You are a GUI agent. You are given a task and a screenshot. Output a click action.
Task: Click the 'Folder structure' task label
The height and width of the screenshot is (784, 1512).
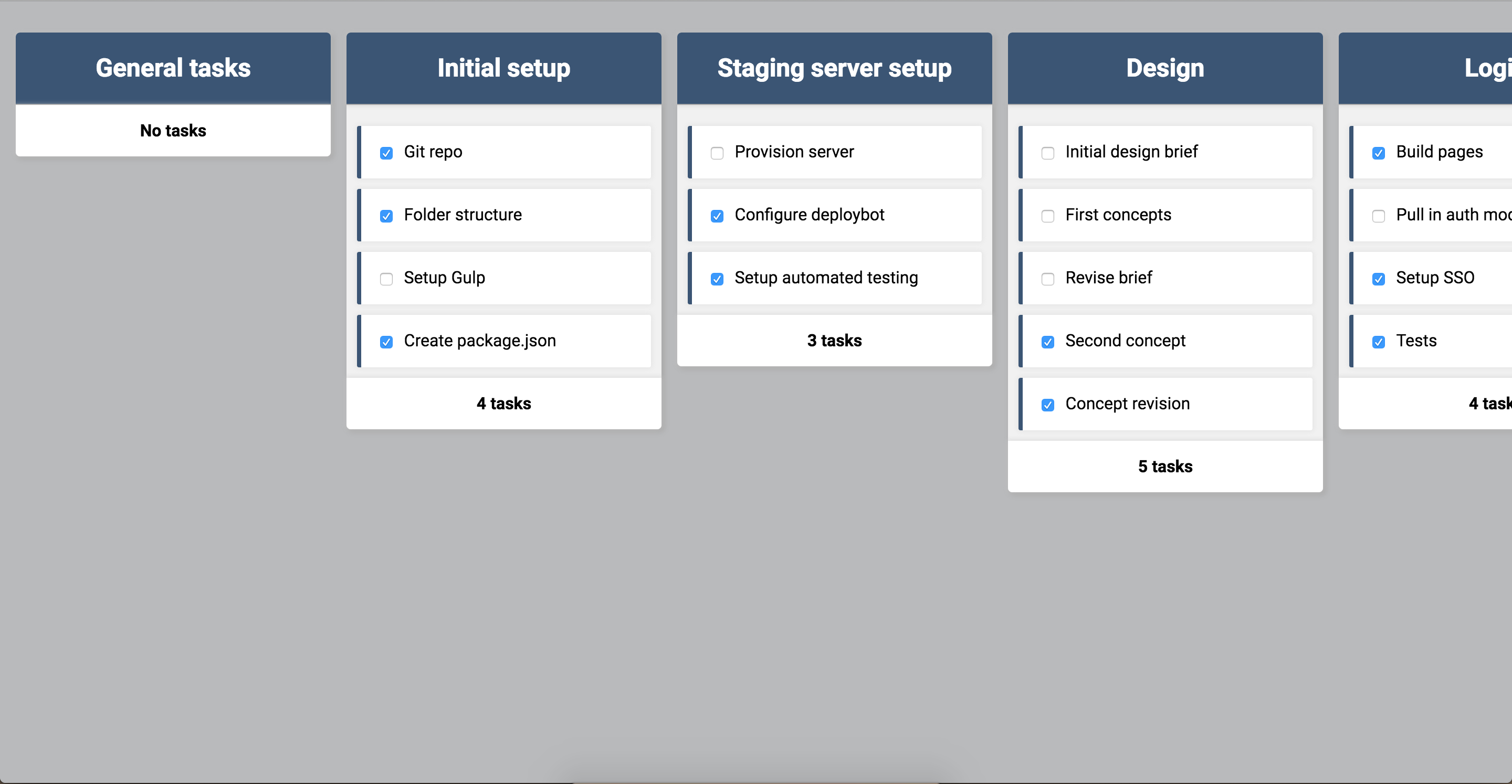coord(463,215)
